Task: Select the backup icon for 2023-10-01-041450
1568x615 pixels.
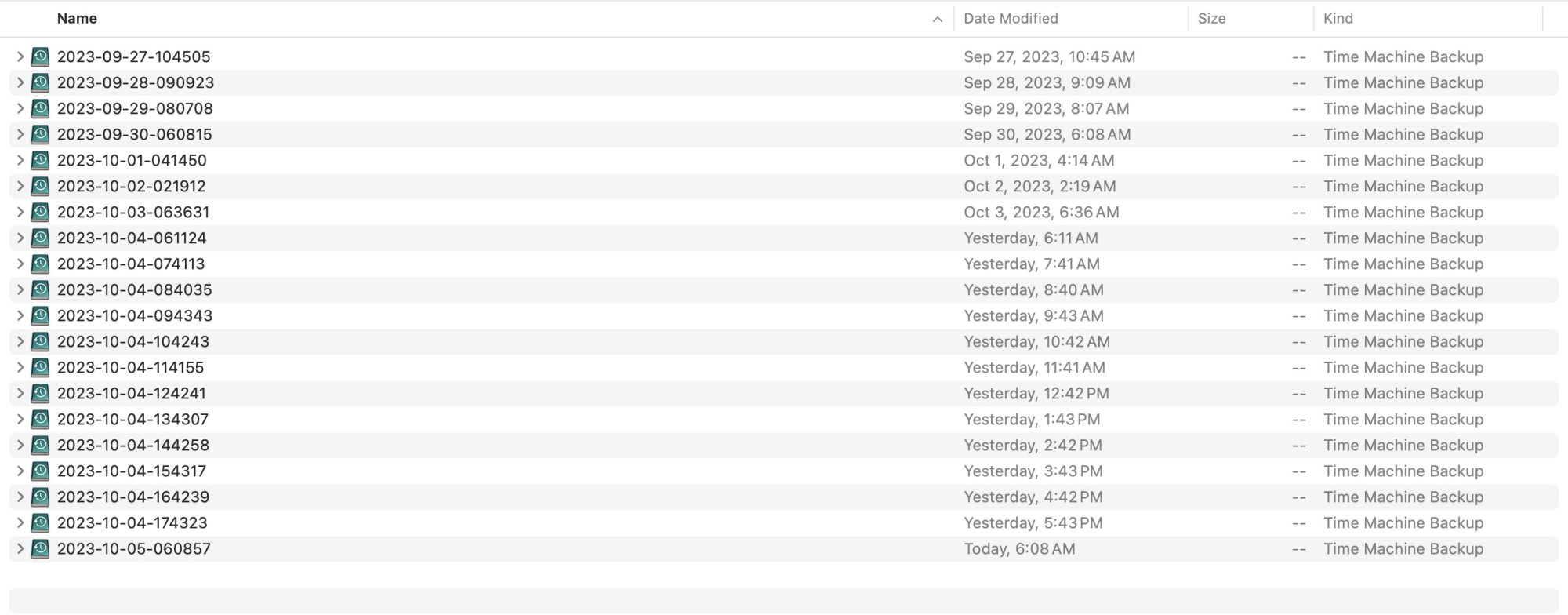Action: (40, 160)
